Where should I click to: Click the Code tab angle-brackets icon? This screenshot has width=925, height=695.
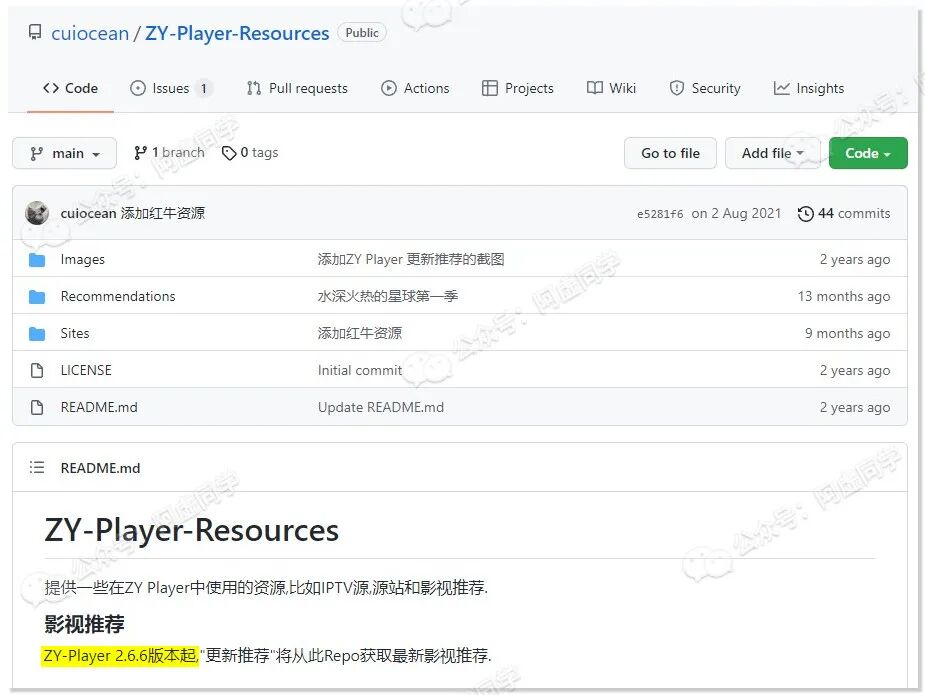click(x=51, y=88)
